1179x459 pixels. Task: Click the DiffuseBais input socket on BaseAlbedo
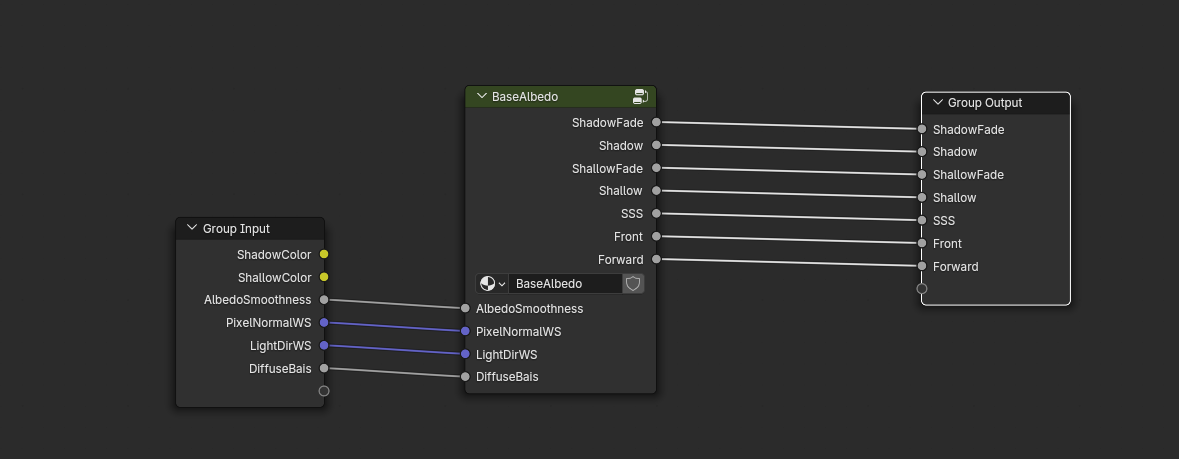465,377
